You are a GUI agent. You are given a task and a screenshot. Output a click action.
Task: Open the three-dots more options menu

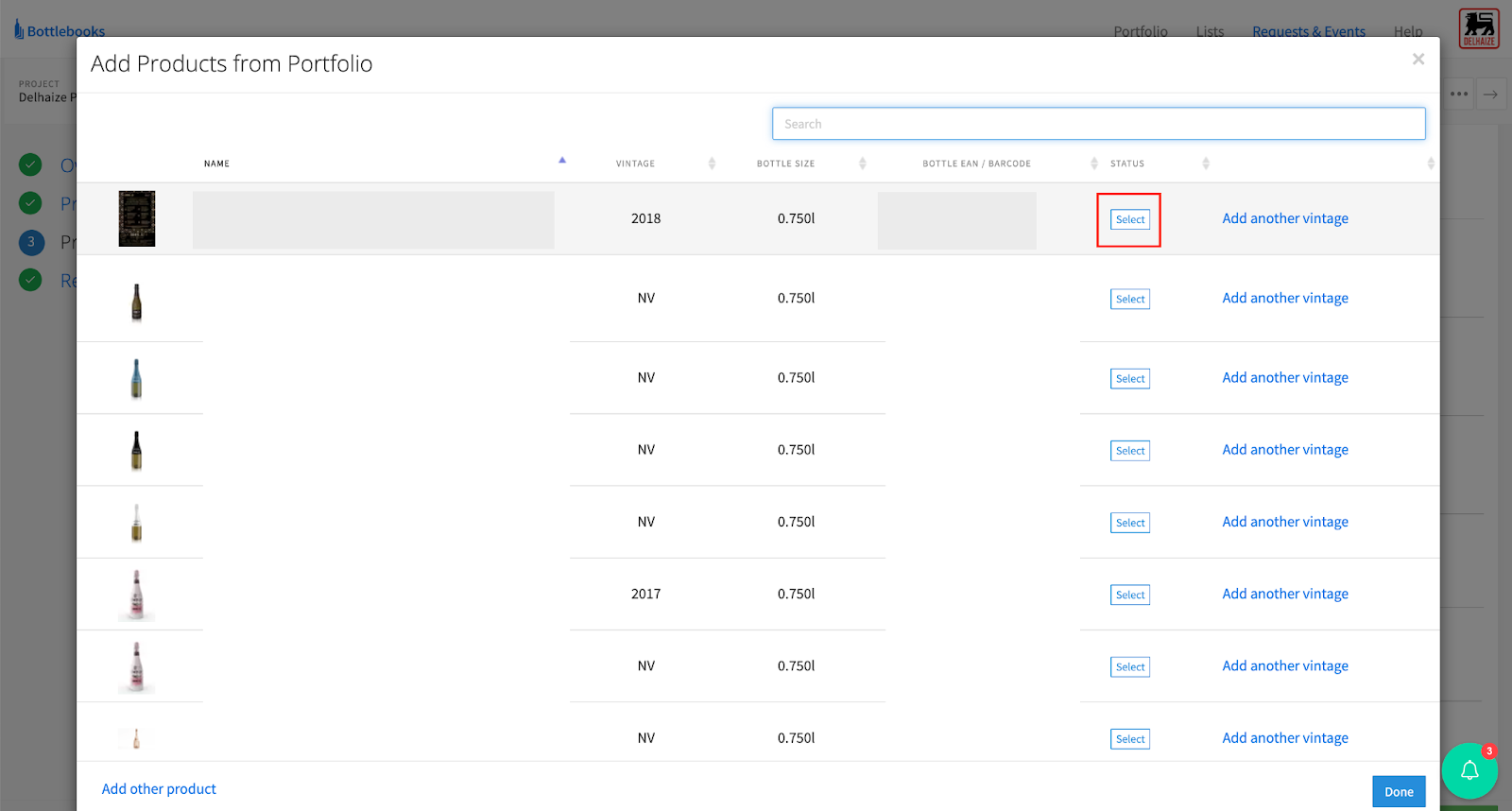click(1459, 94)
